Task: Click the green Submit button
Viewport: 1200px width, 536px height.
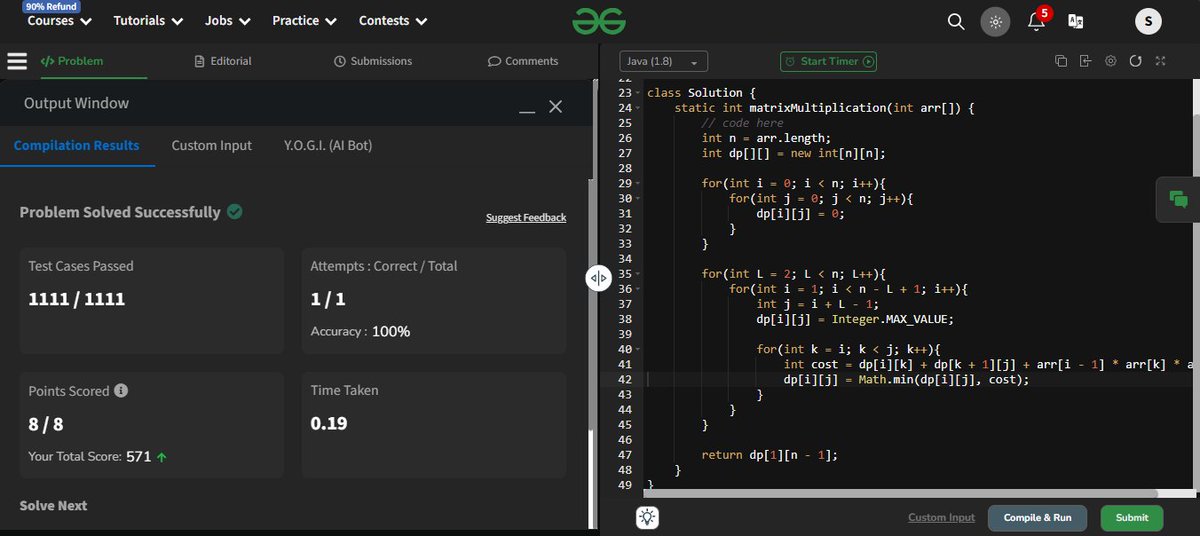Action: (1132, 518)
